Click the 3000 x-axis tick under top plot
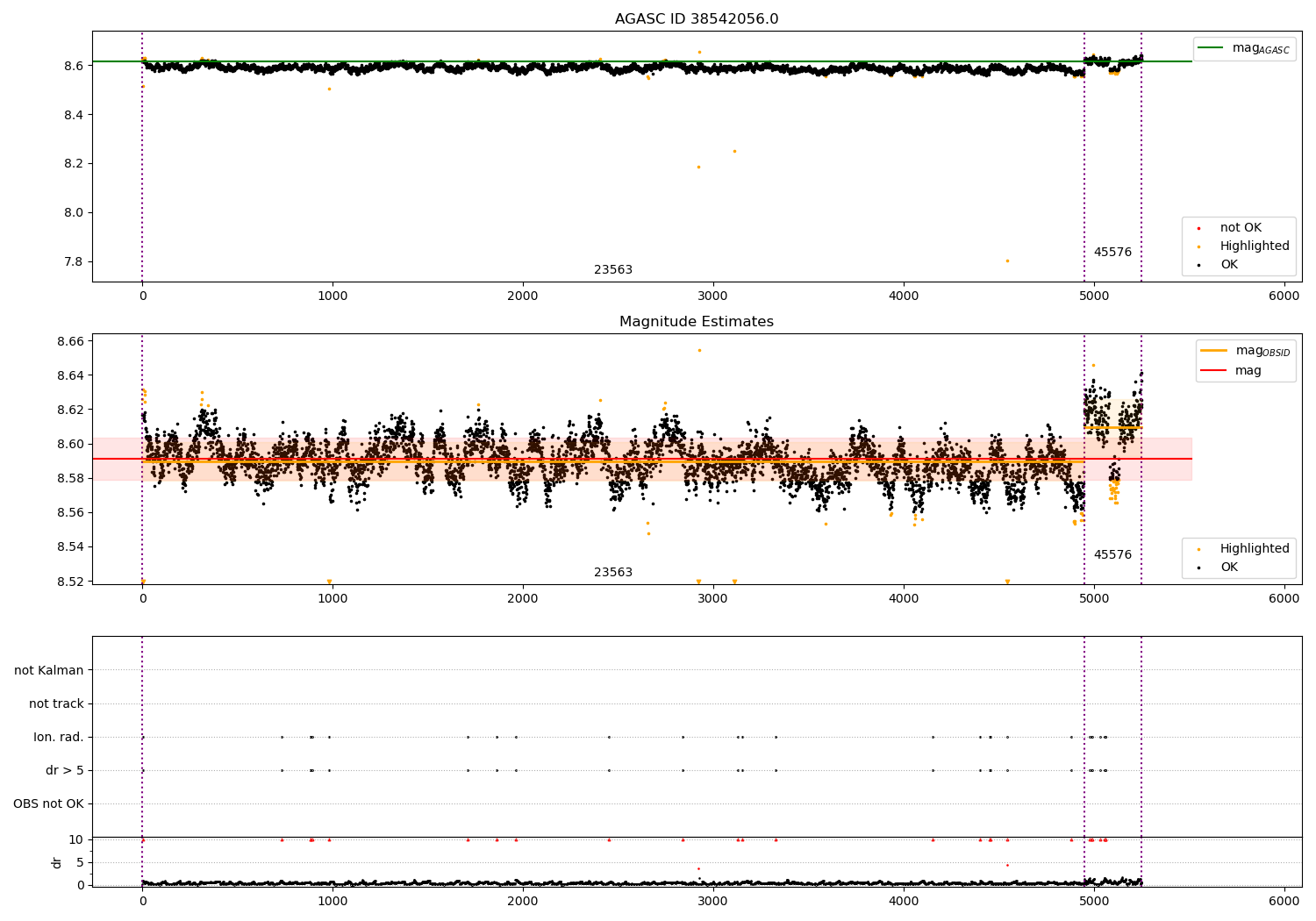Viewport: 1316px width, 921px height. 713,296
